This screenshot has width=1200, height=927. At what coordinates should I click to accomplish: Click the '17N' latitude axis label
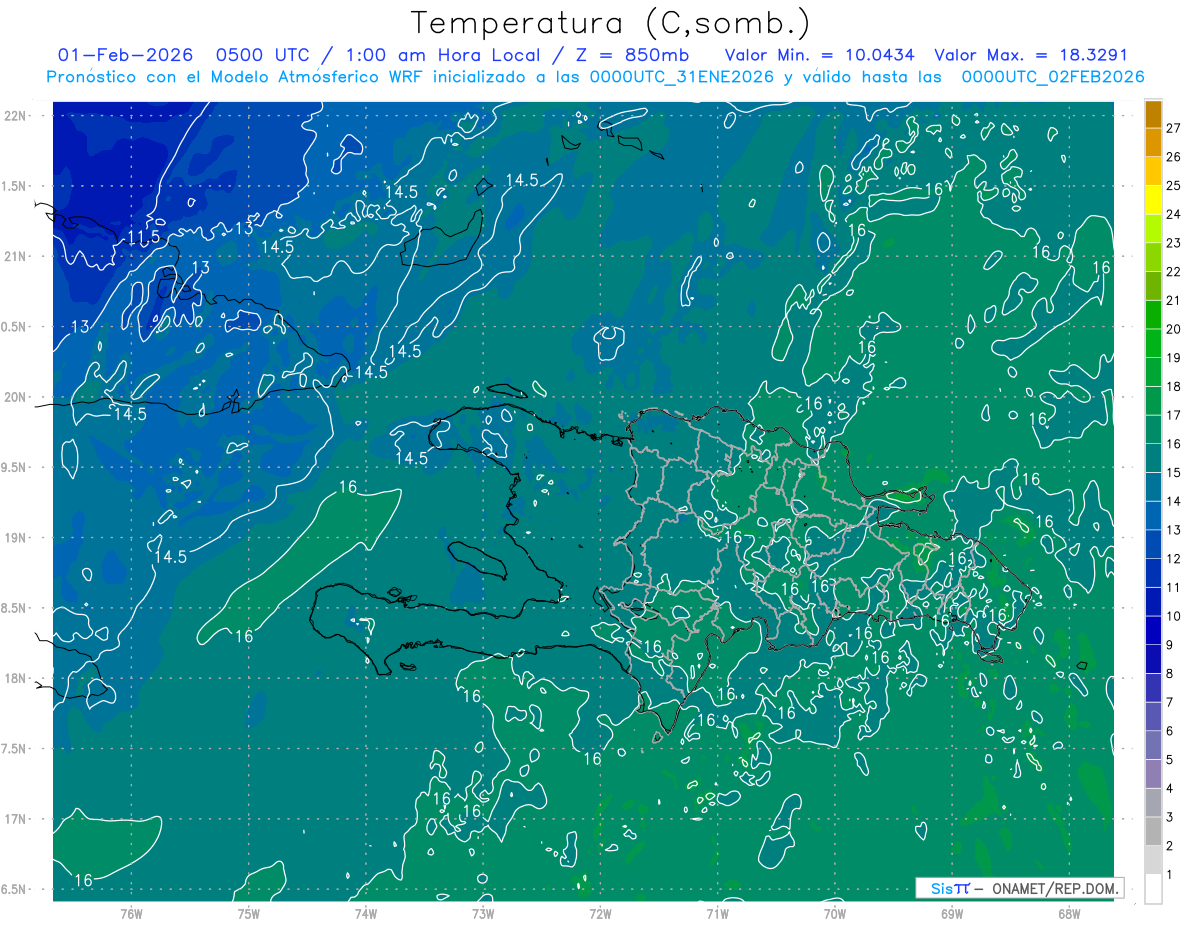15,819
